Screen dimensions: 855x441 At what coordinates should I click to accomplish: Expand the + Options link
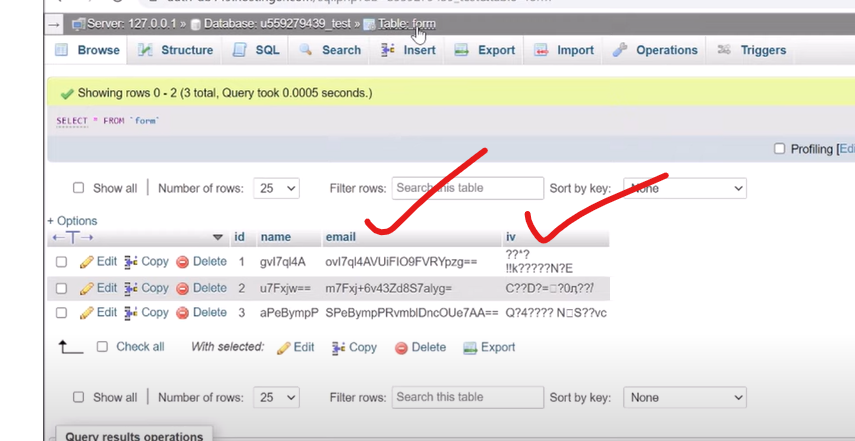coord(72,221)
